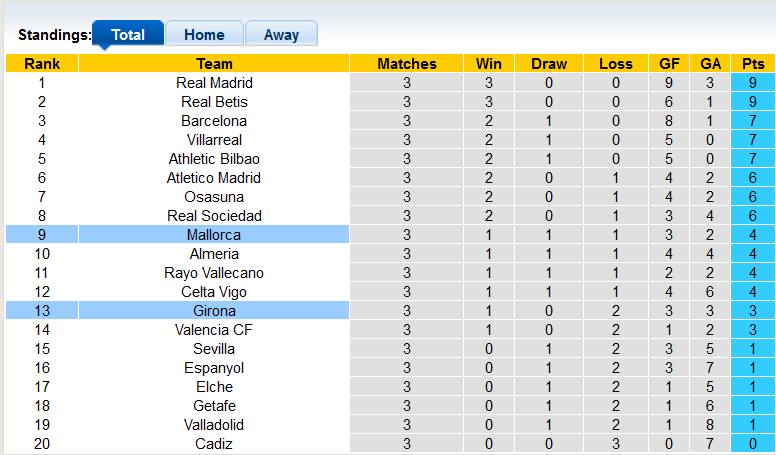Switch to the Away standings tab

coord(281,35)
